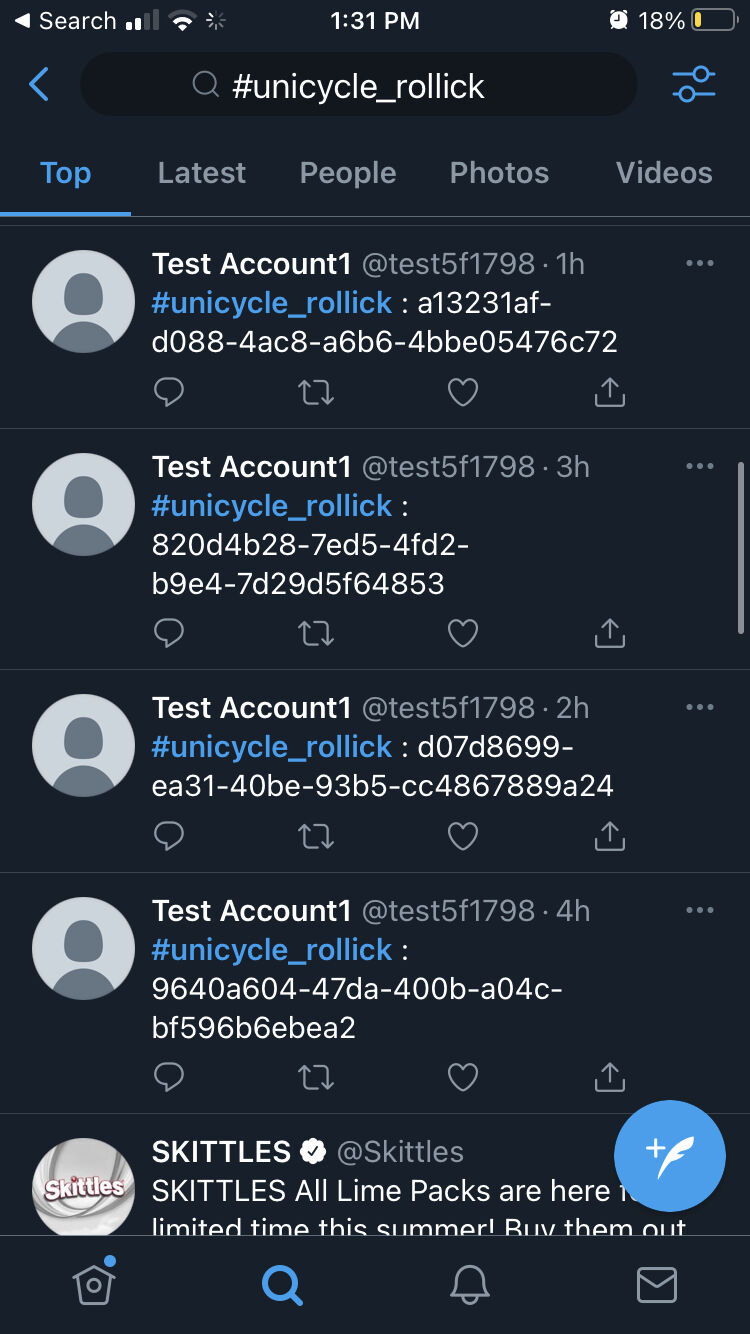The height and width of the screenshot is (1334, 750).
Task: Tap the #unicycle_rollick search field
Action: point(358,85)
